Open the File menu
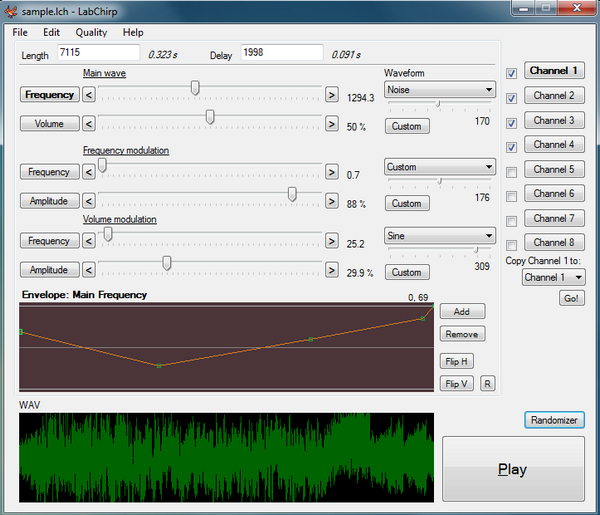600x515 pixels. click(20, 33)
